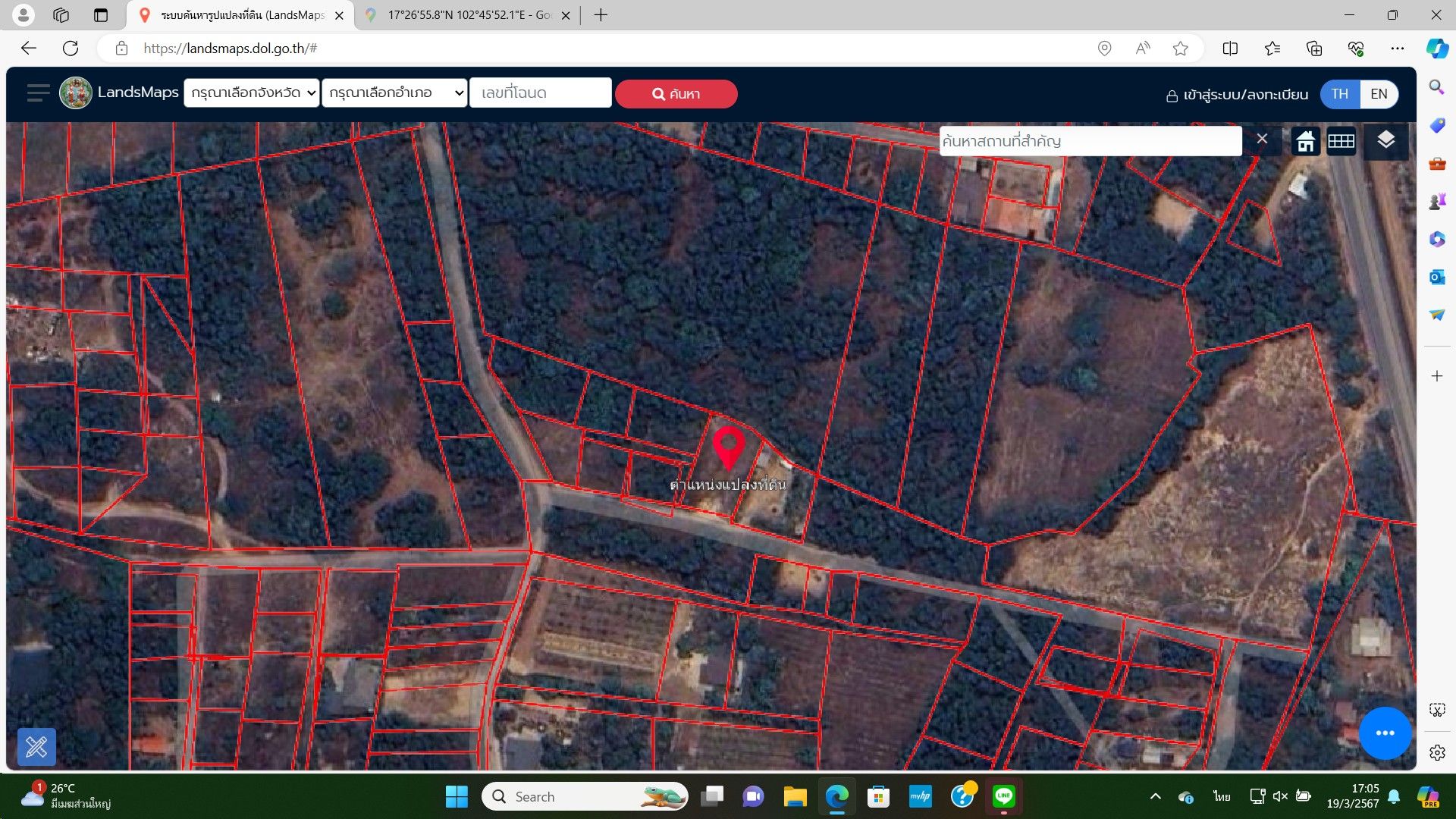Switch to the Google Maps coordinates tab
Image resolution: width=1456 pixels, height=819 pixels.
468,15
